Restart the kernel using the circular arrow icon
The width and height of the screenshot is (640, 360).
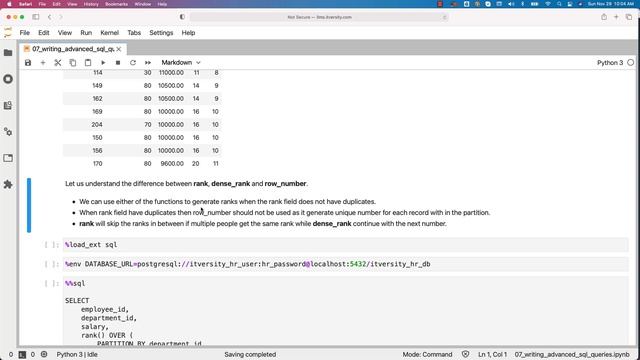coord(133,63)
